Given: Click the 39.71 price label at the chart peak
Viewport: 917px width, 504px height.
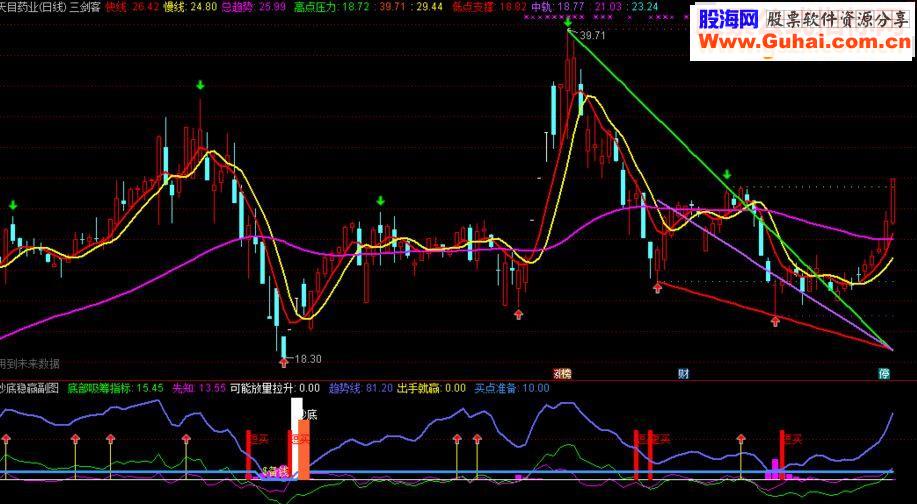Looking at the screenshot, I should [592, 36].
